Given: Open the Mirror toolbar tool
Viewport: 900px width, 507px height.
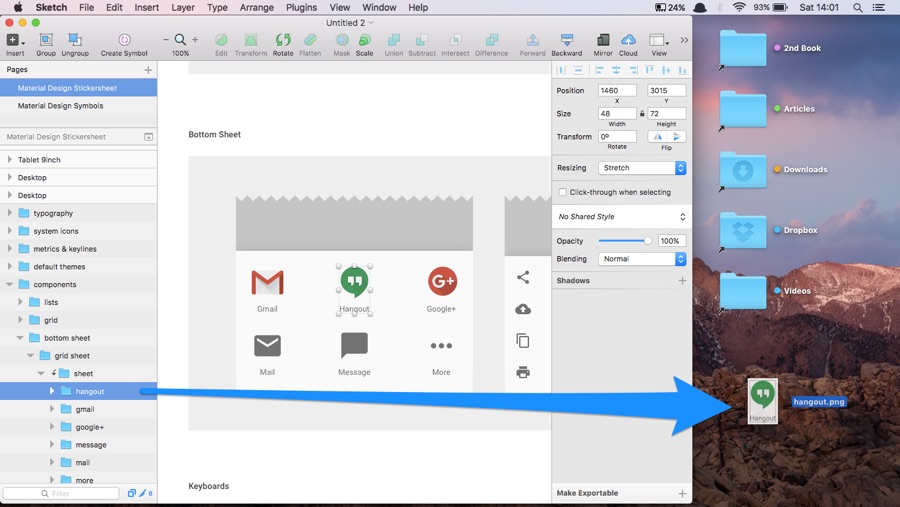Looking at the screenshot, I should [x=603, y=44].
